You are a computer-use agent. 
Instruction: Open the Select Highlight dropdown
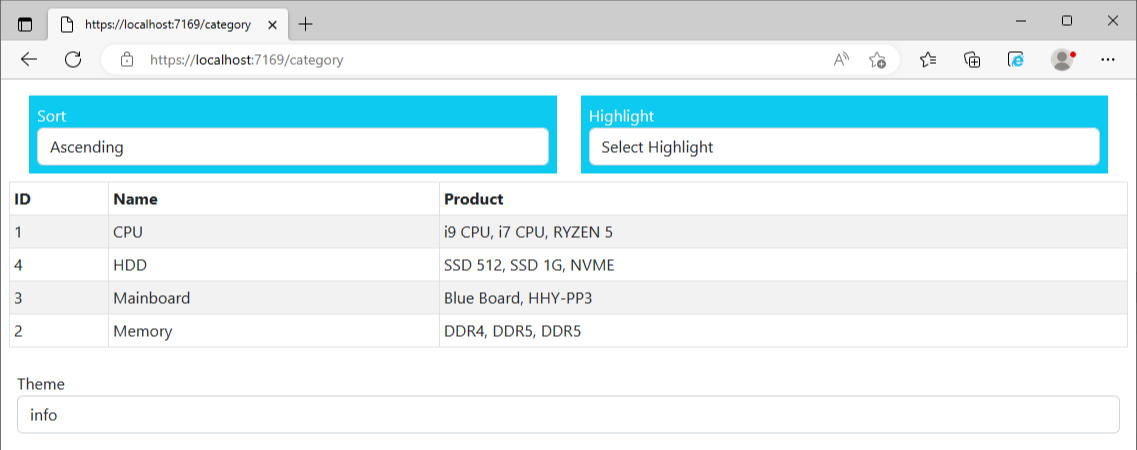tap(844, 147)
